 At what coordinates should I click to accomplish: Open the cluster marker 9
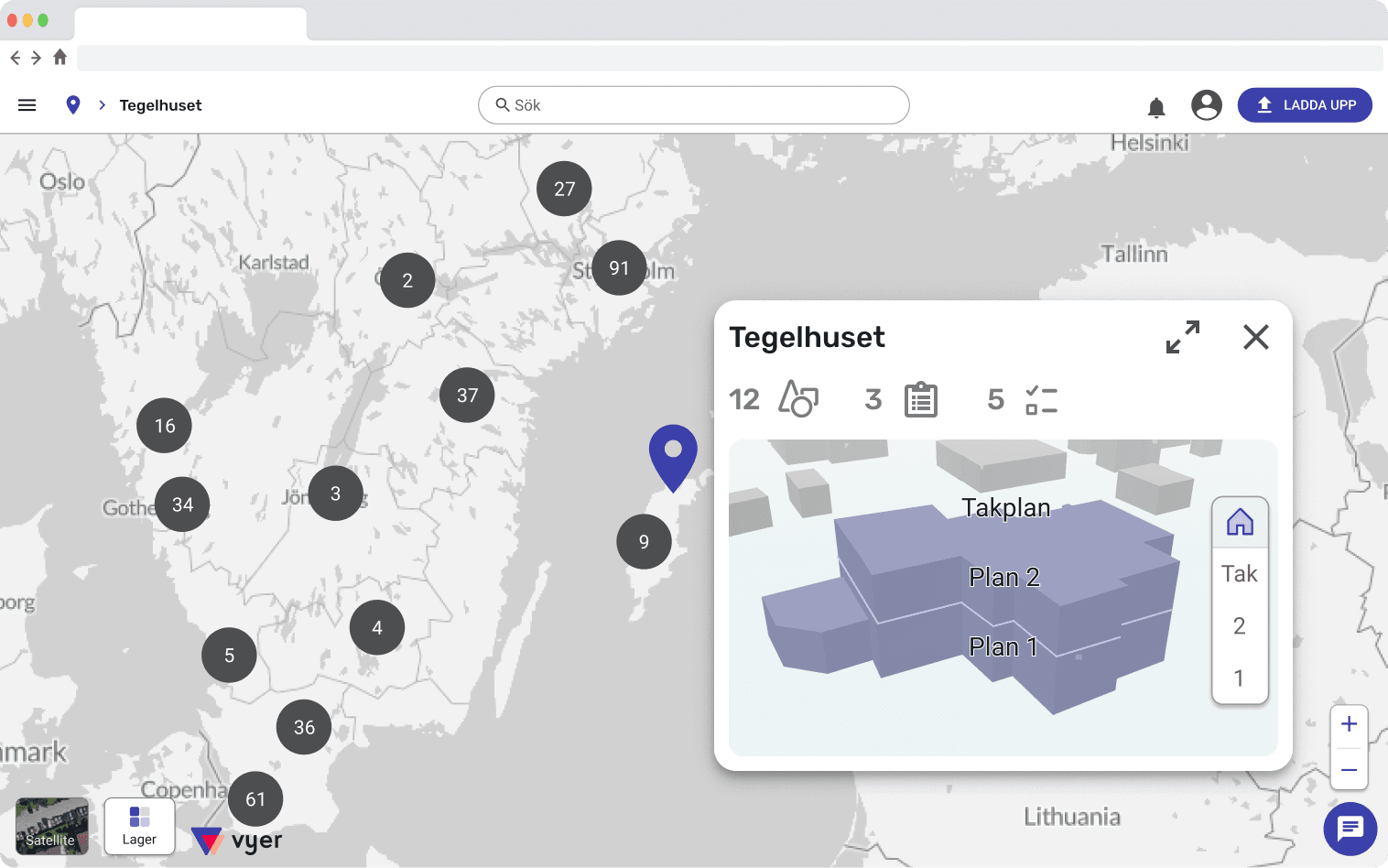[644, 541]
